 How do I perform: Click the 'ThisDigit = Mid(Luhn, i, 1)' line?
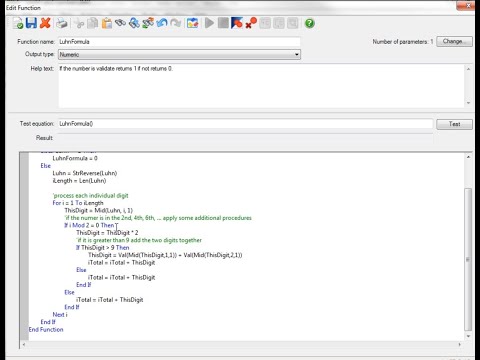tap(99, 210)
